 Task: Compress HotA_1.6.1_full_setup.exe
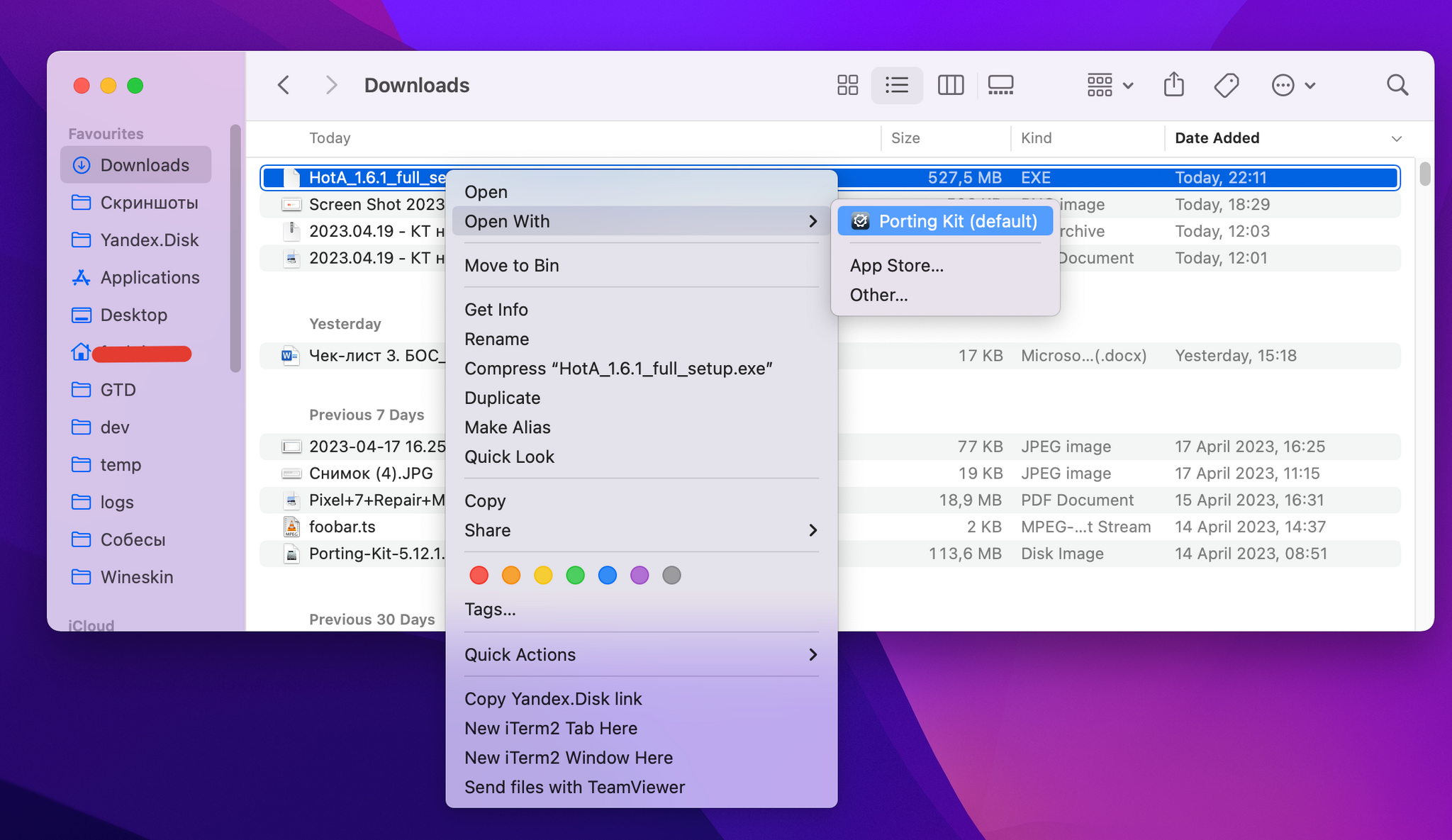[x=641, y=369]
